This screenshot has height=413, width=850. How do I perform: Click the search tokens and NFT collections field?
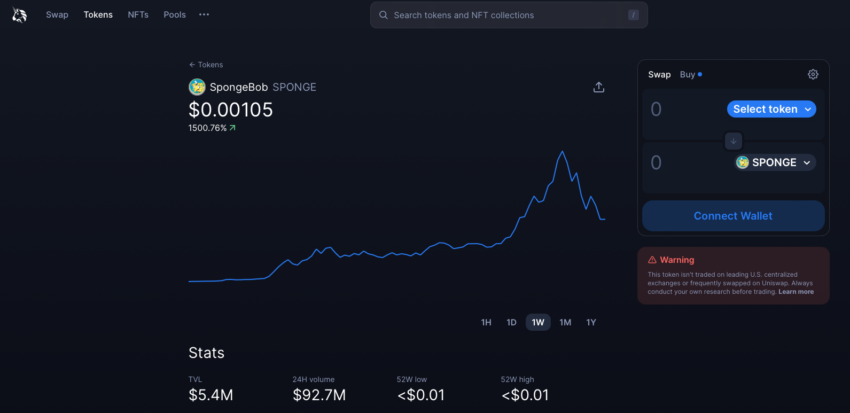(508, 15)
